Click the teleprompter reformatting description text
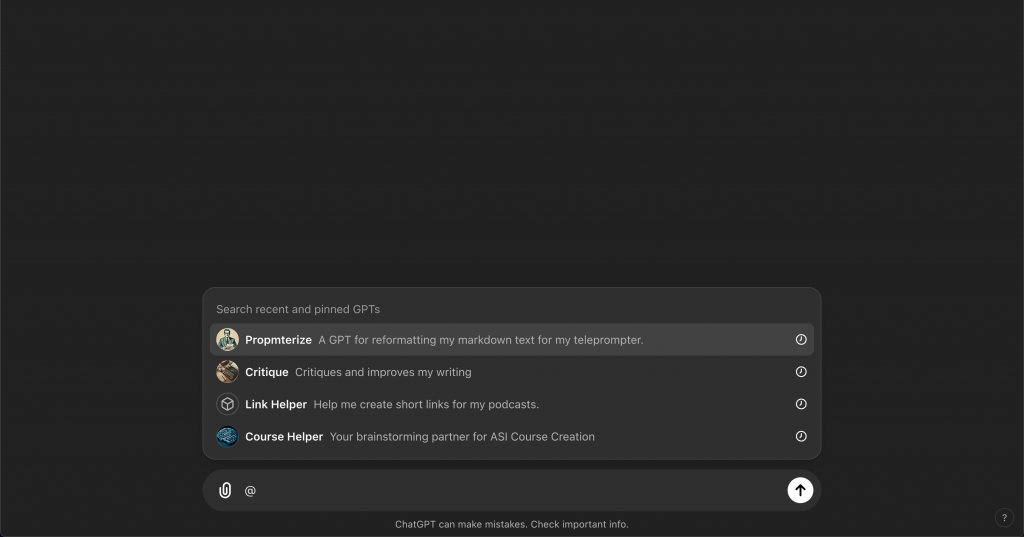 click(x=480, y=340)
